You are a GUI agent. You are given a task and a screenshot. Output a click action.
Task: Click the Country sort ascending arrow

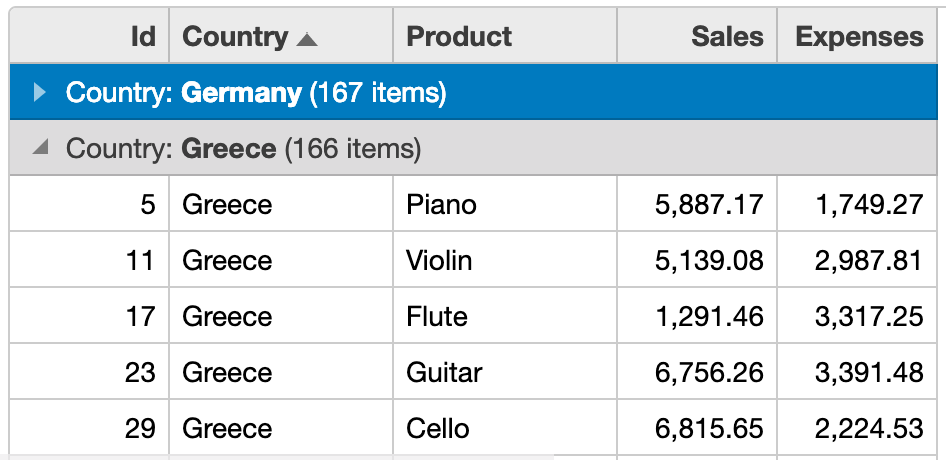306,39
